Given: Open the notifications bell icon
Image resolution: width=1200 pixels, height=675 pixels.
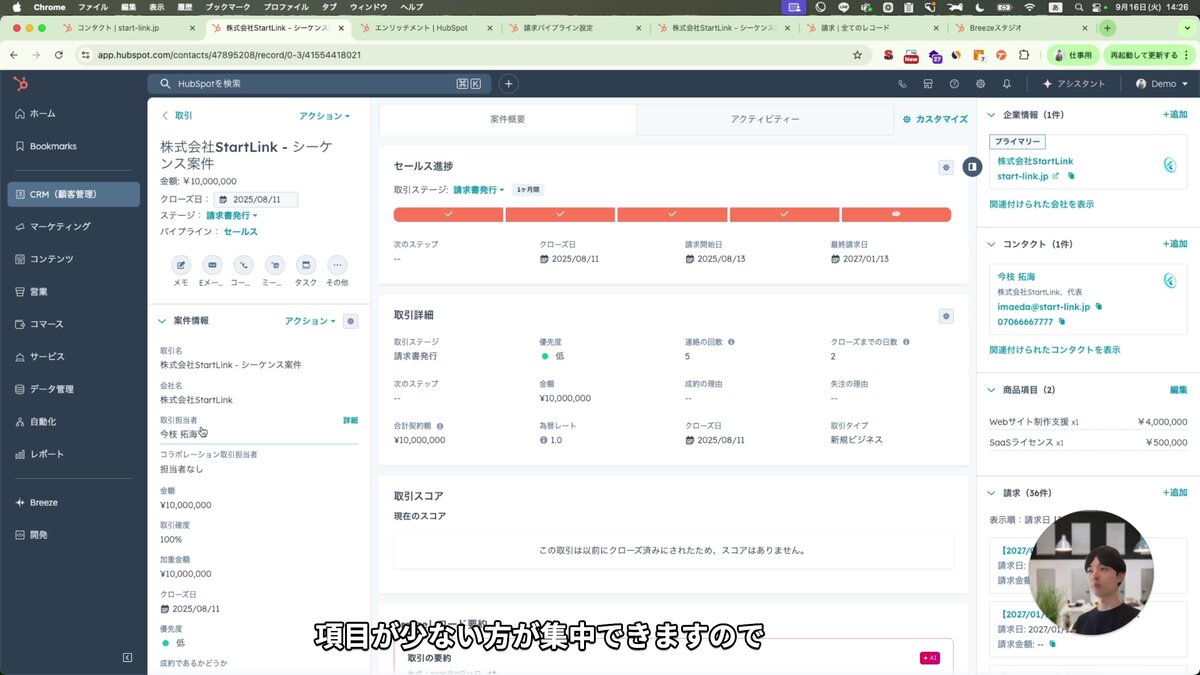Looking at the screenshot, I should pos(1007,84).
